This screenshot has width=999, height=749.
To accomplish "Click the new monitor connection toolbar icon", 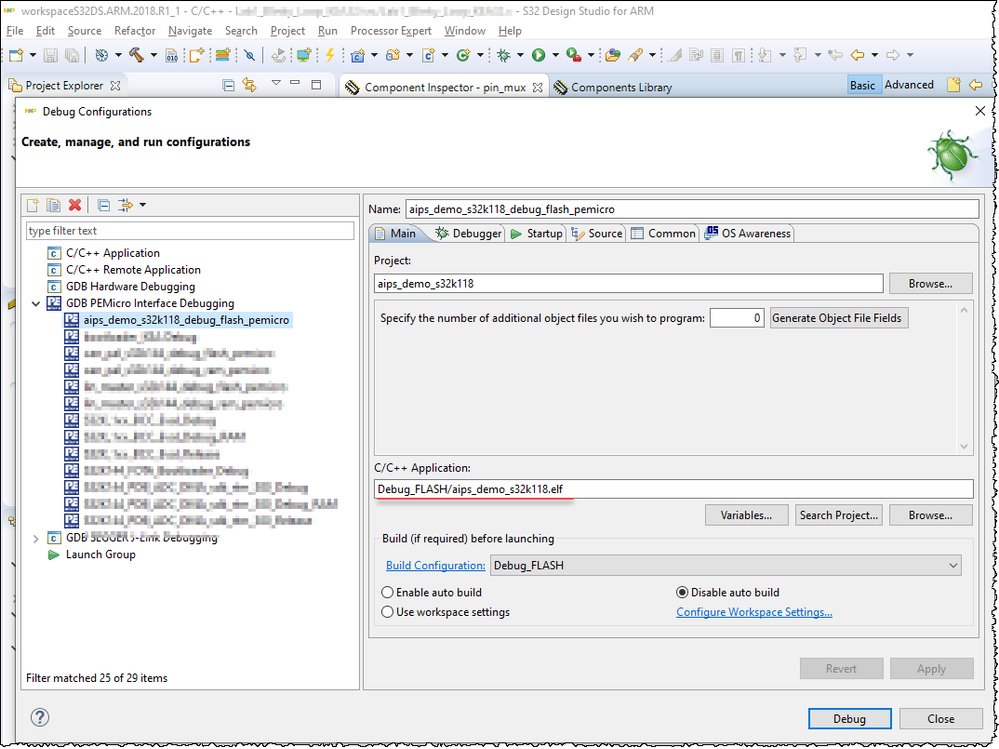I will (305, 55).
